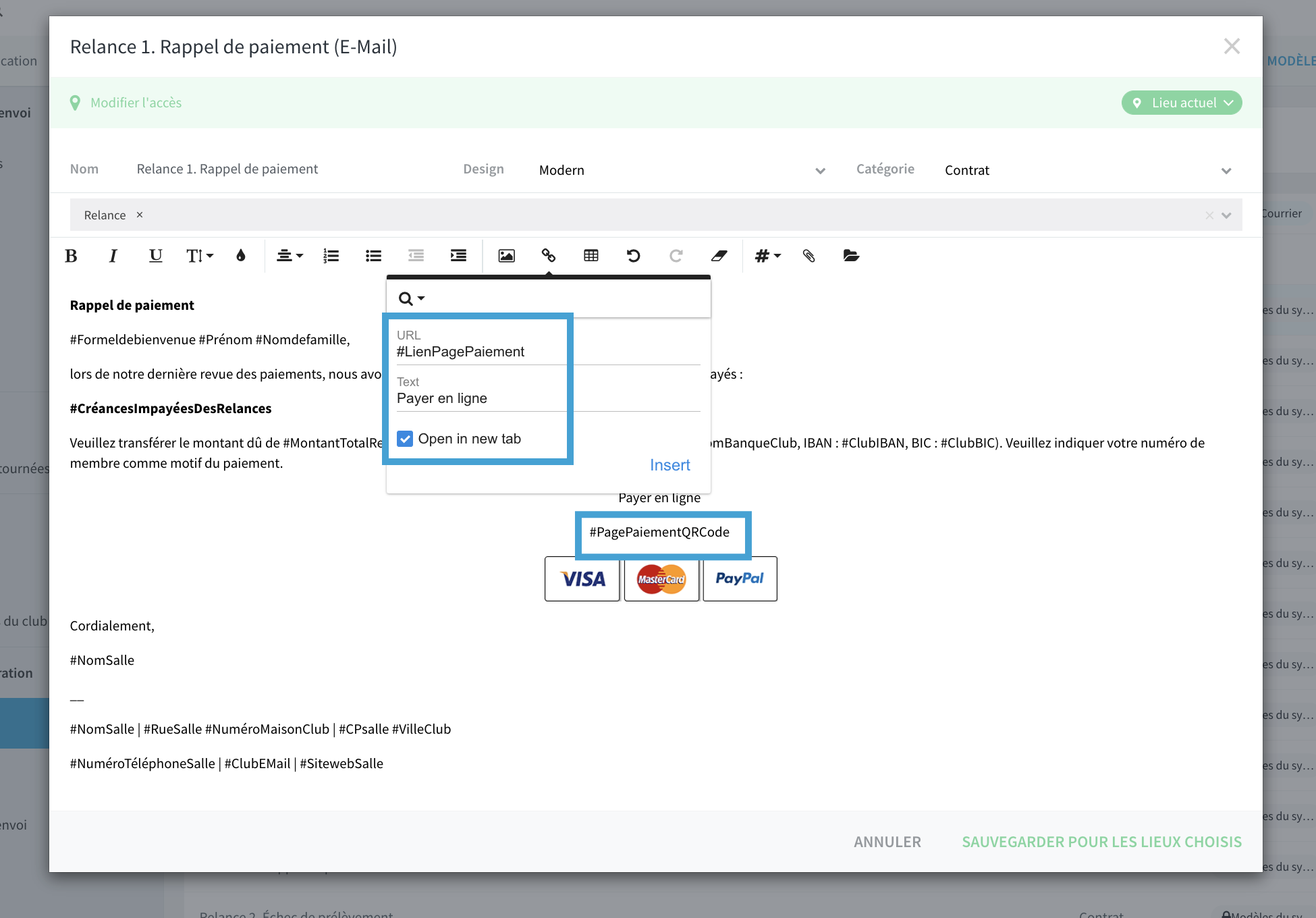
Task: Open the font size dropdown
Action: [200, 256]
